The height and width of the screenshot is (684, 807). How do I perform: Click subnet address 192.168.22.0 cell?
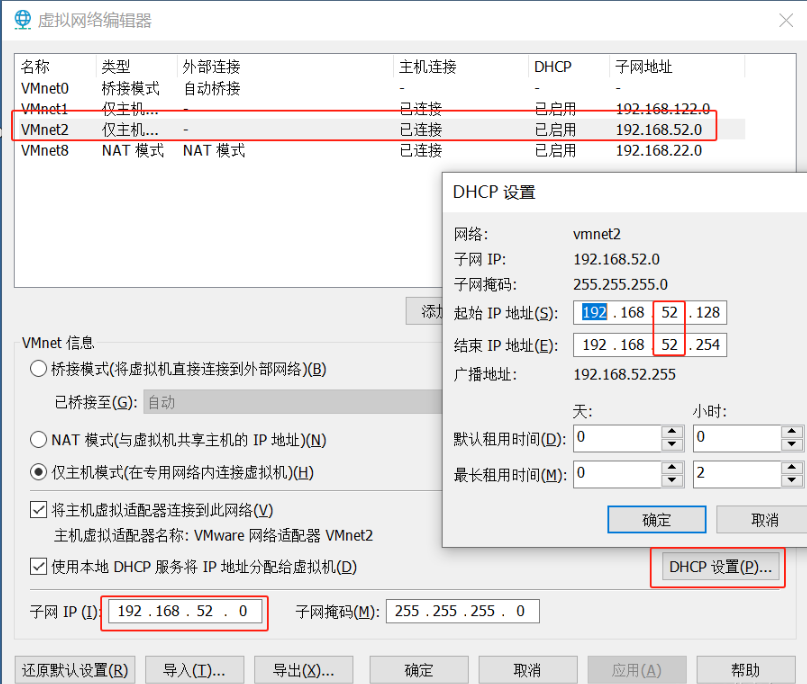coord(659,150)
